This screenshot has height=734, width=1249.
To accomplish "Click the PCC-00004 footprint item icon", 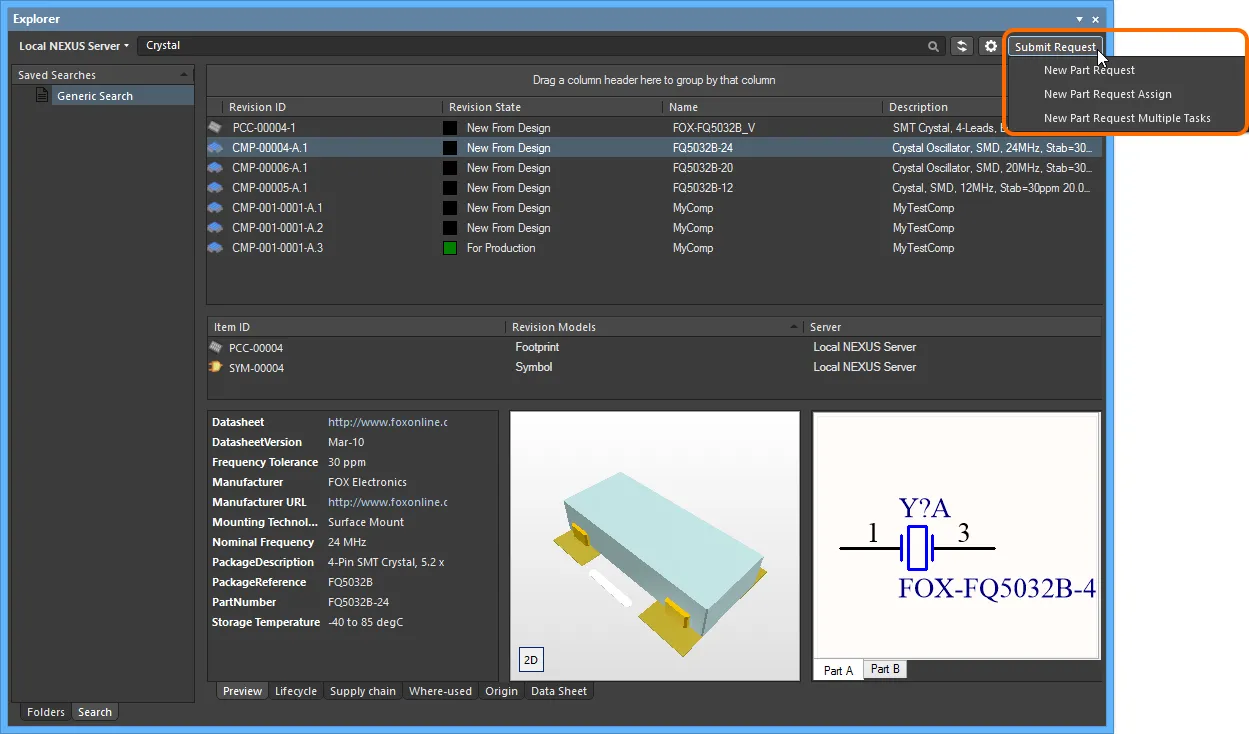I will [x=216, y=347].
